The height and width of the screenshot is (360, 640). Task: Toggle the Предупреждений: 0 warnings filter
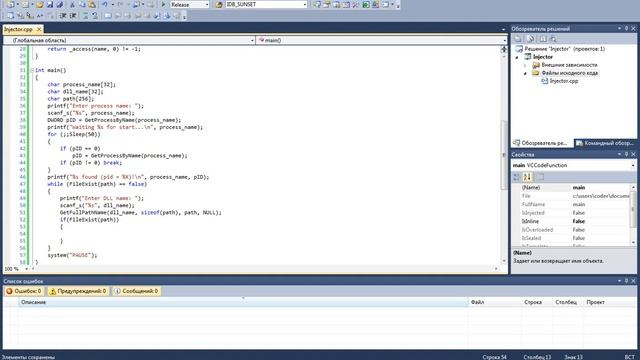[x=78, y=291]
